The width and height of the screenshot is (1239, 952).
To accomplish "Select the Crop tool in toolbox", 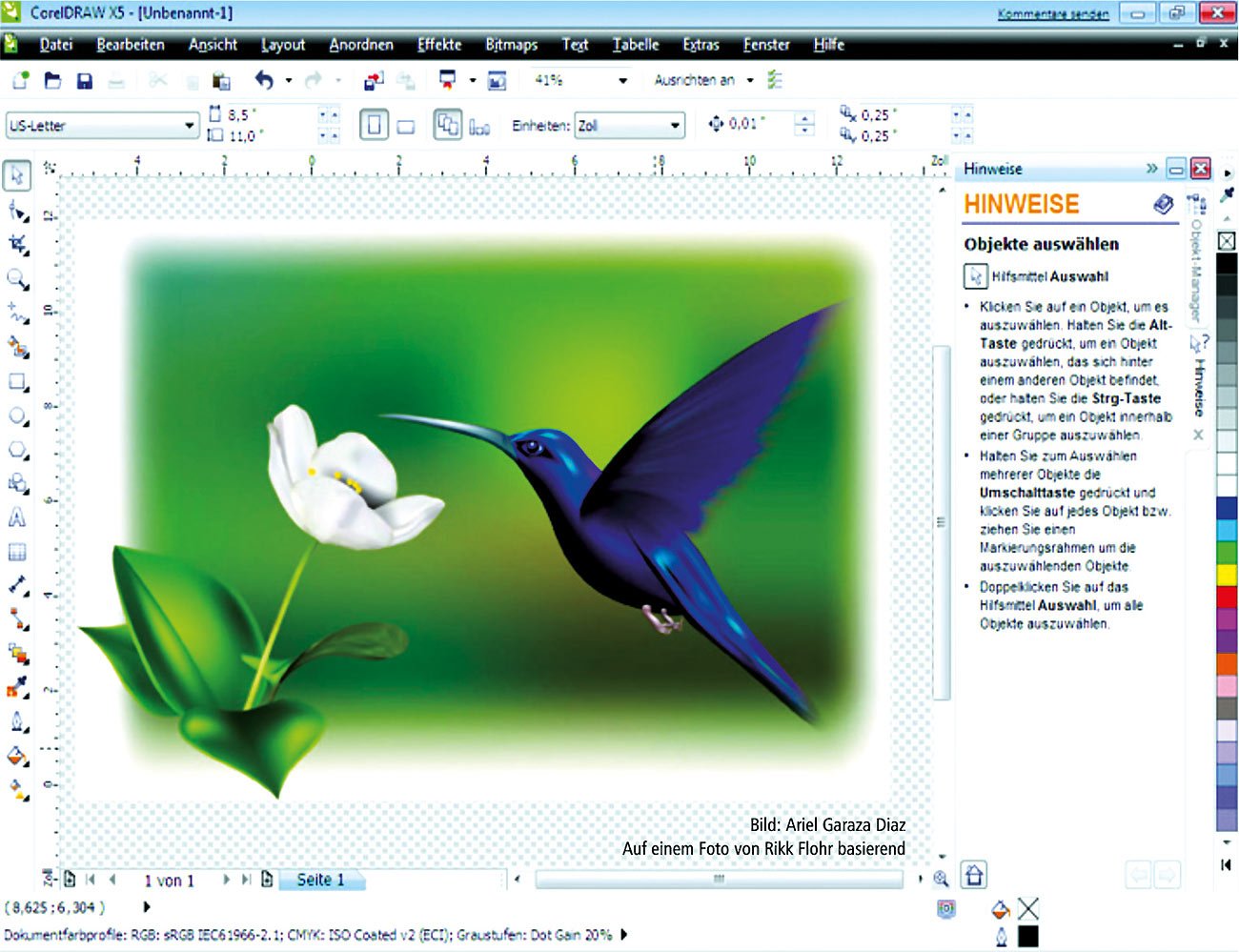I will coord(17,245).
